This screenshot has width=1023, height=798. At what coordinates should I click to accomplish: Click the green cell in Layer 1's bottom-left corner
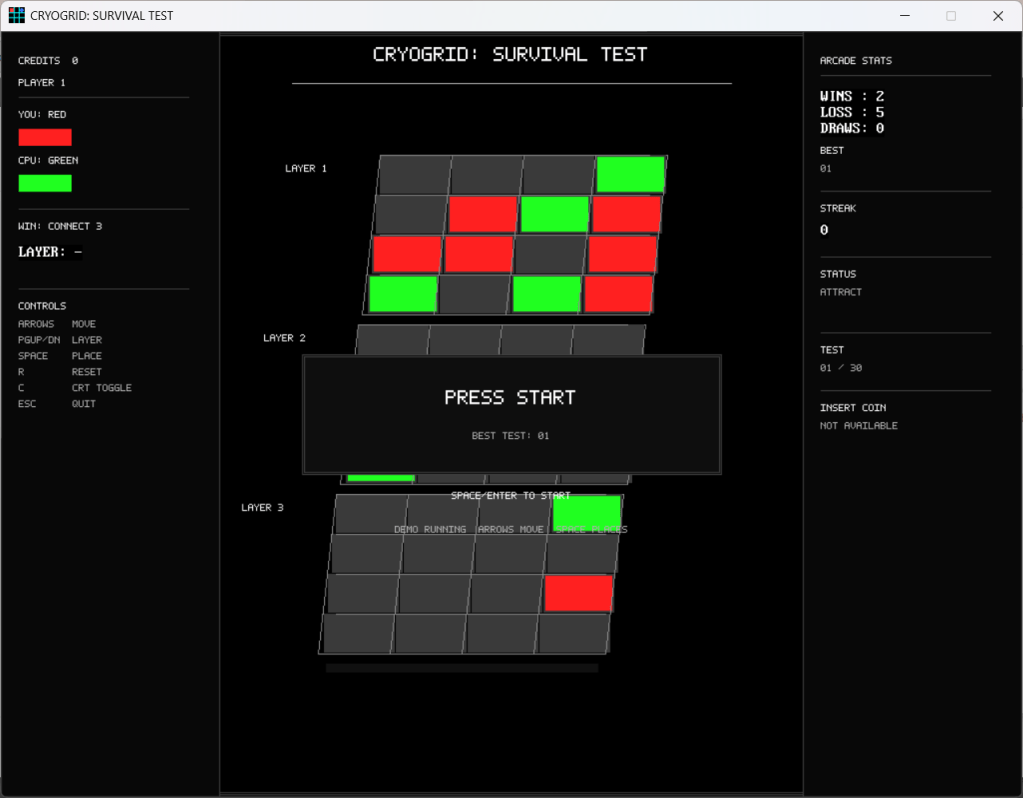coord(403,294)
